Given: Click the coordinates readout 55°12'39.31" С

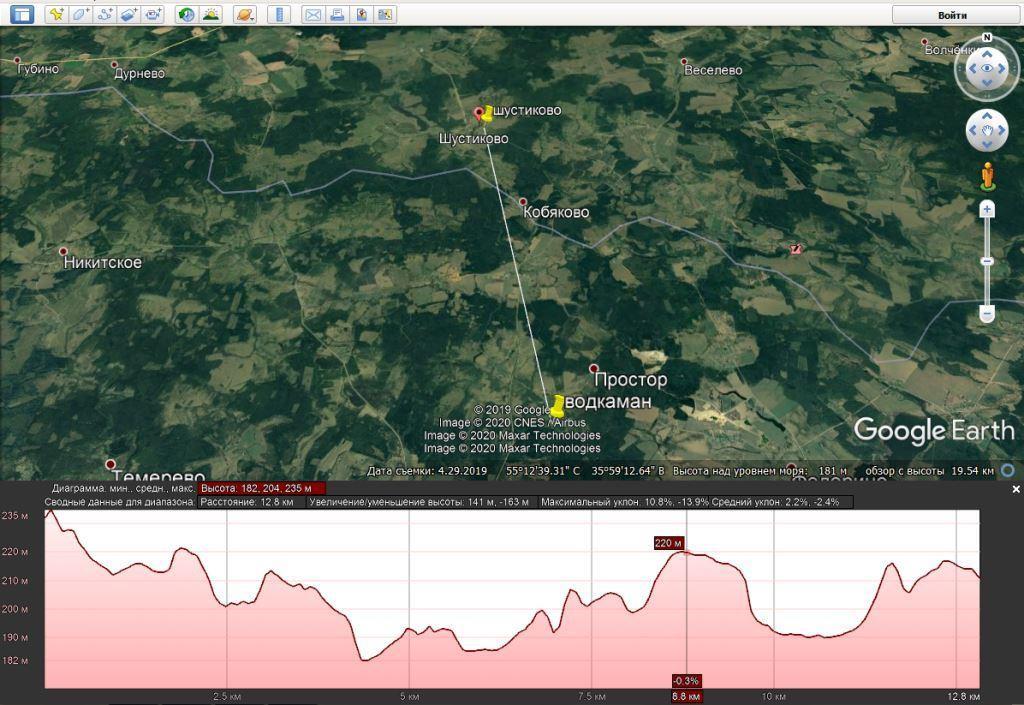Looking at the screenshot, I should click(x=543, y=471).
